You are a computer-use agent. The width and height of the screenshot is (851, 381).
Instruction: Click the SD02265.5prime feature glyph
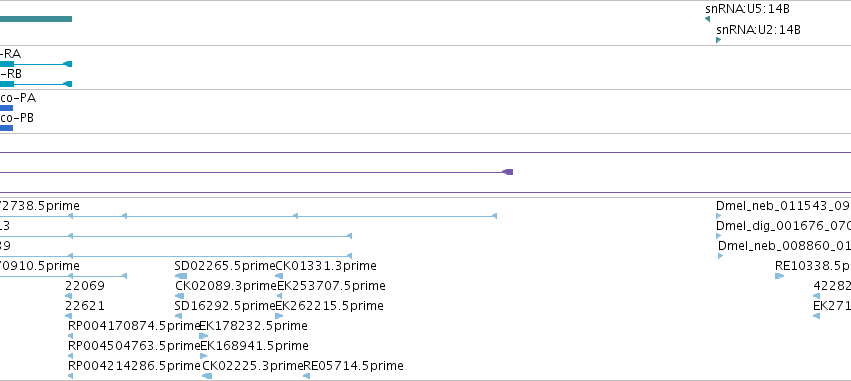181,276
